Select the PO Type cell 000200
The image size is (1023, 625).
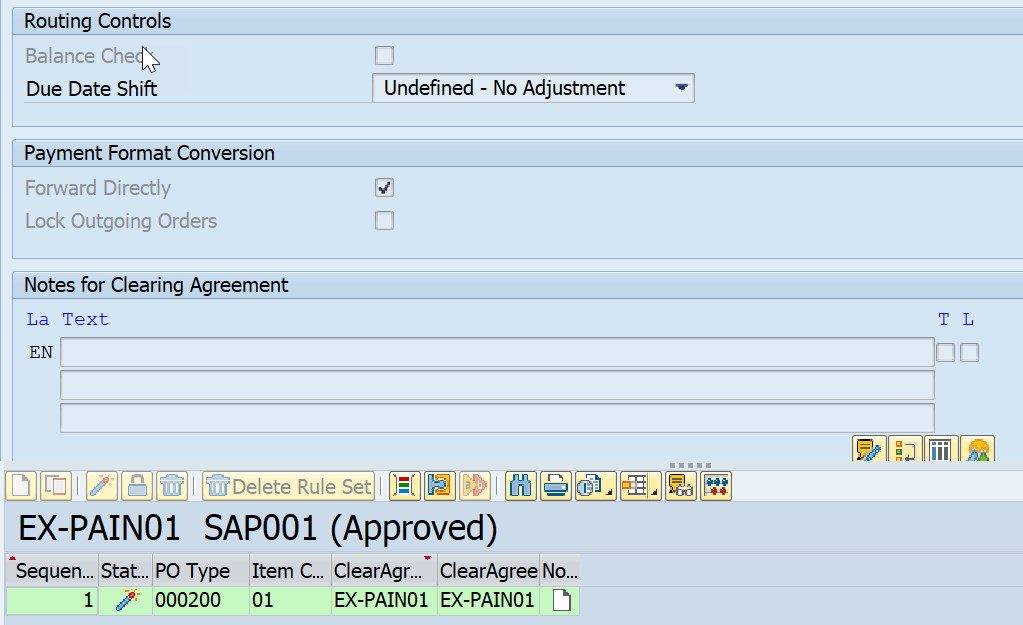tap(201, 600)
